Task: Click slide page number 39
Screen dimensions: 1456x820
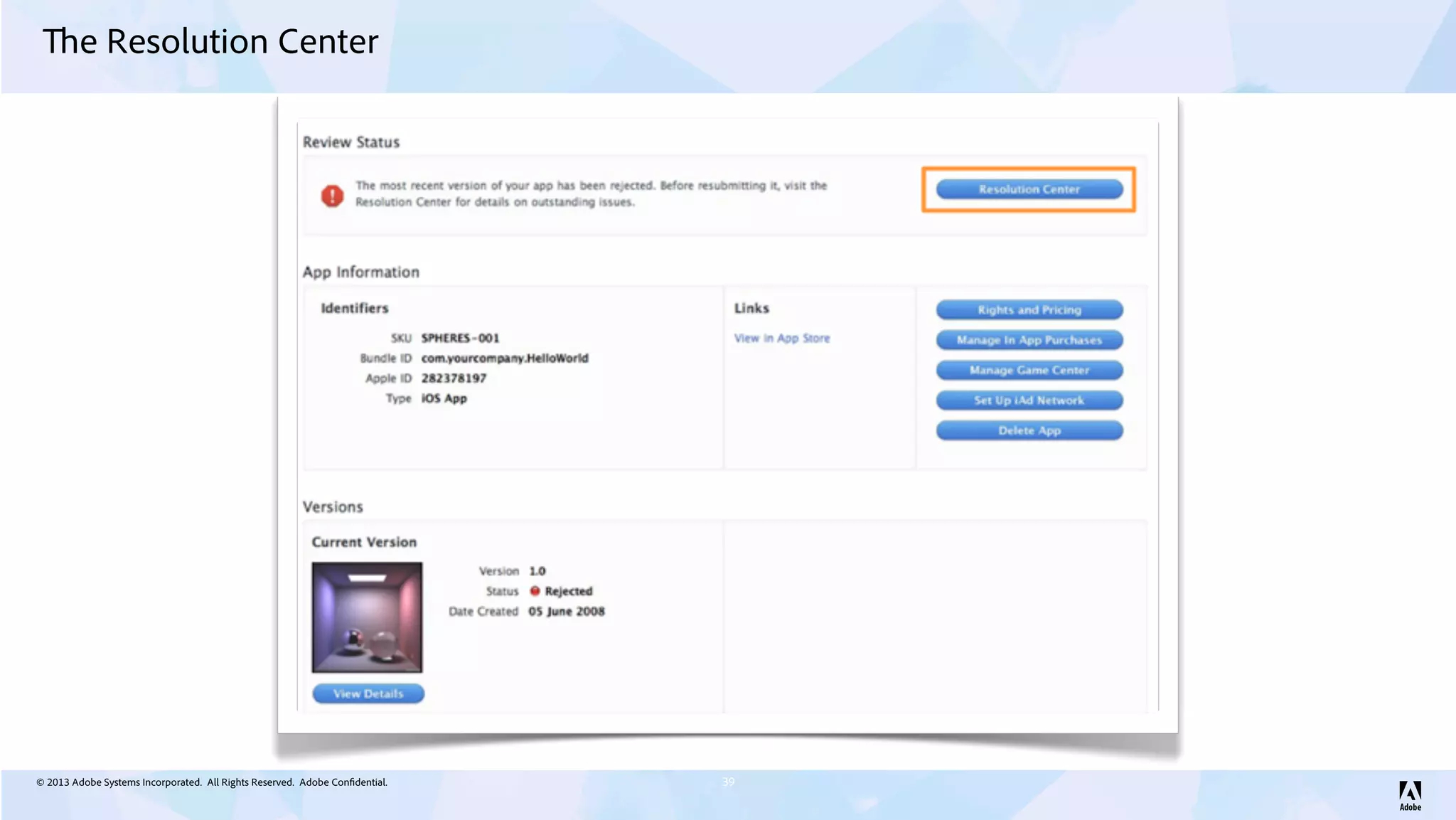Action: coord(728,782)
